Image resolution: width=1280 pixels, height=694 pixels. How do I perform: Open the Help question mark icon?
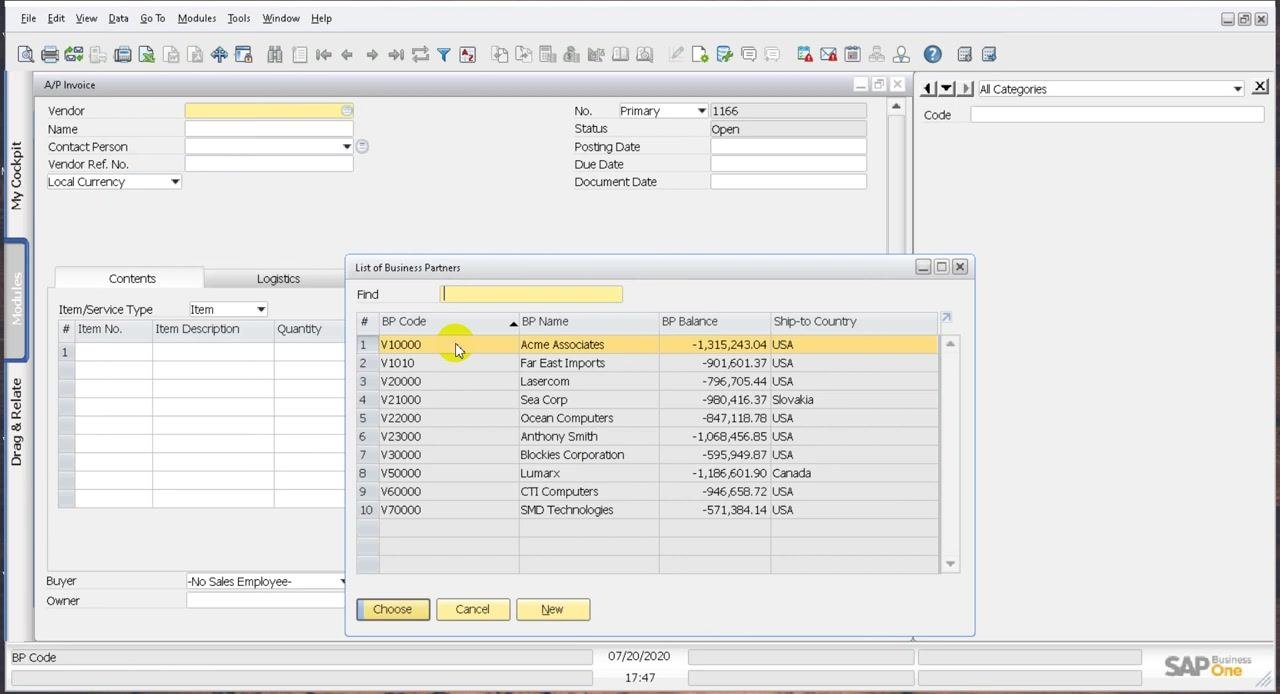[932, 55]
